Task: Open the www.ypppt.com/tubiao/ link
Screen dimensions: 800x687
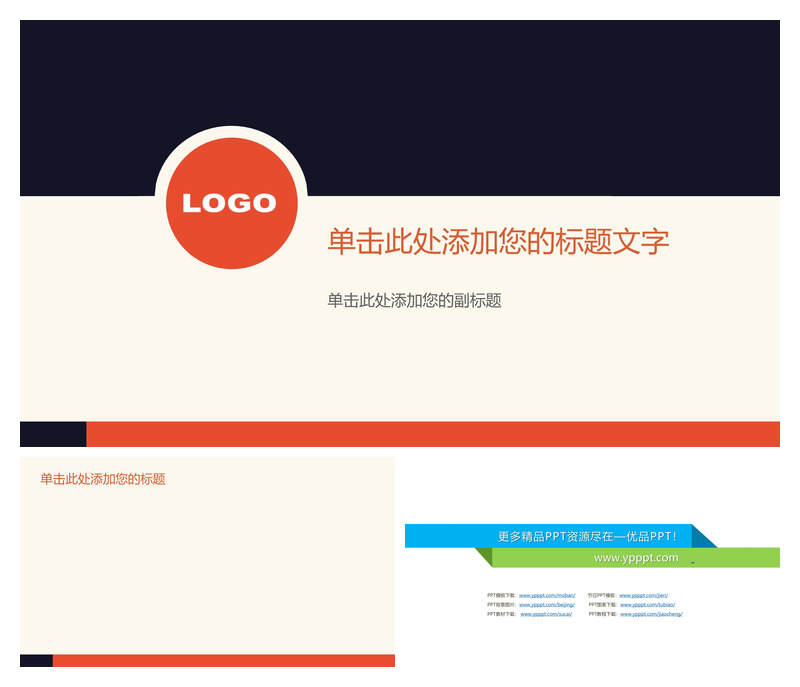Action: click(x=647, y=604)
